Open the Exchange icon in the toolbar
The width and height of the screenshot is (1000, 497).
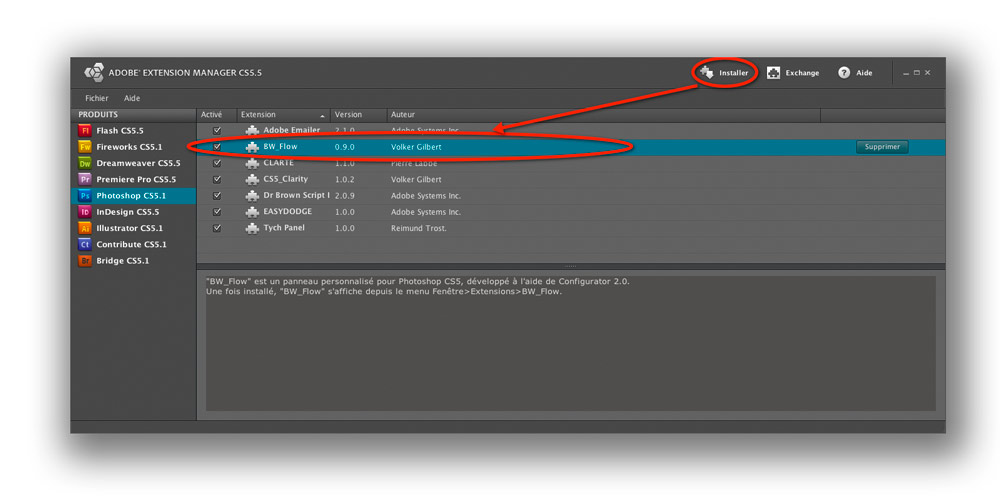tap(774, 73)
